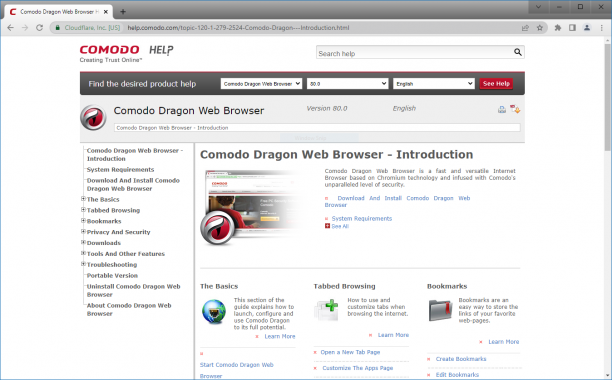Click the tab search chevron in the title bar
This screenshot has height=380, width=612.
tap(539, 7)
